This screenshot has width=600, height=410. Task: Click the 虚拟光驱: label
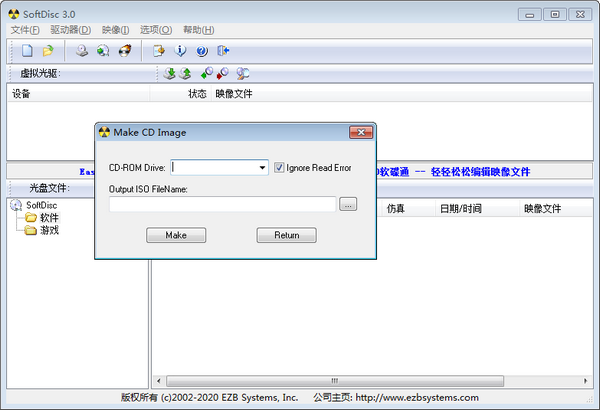[x=40, y=74]
